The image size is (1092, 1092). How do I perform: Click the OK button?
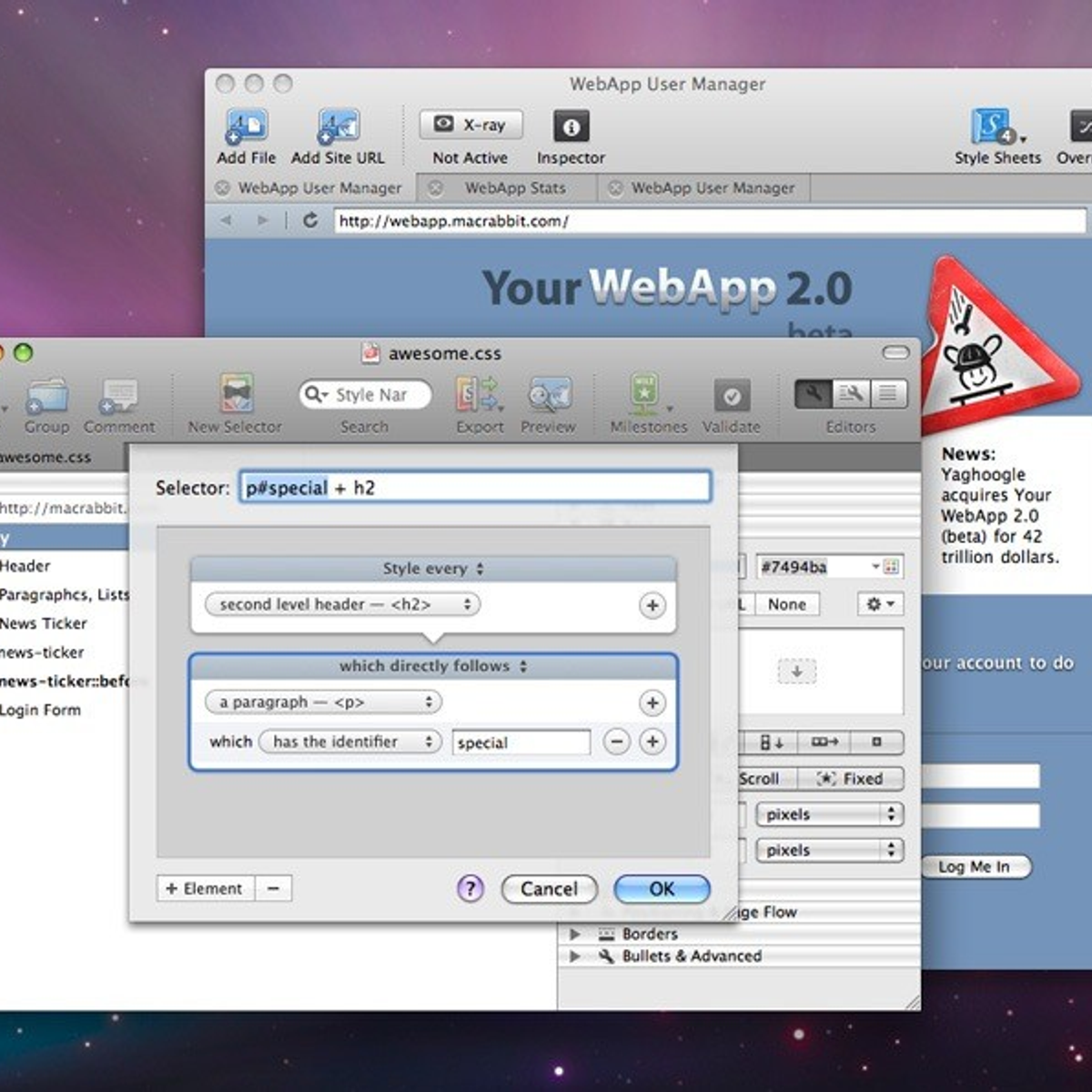pos(662,889)
